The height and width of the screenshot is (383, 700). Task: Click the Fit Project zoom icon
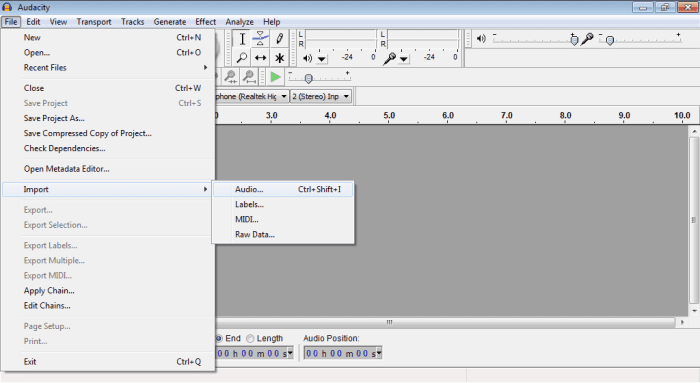coord(250,77)
